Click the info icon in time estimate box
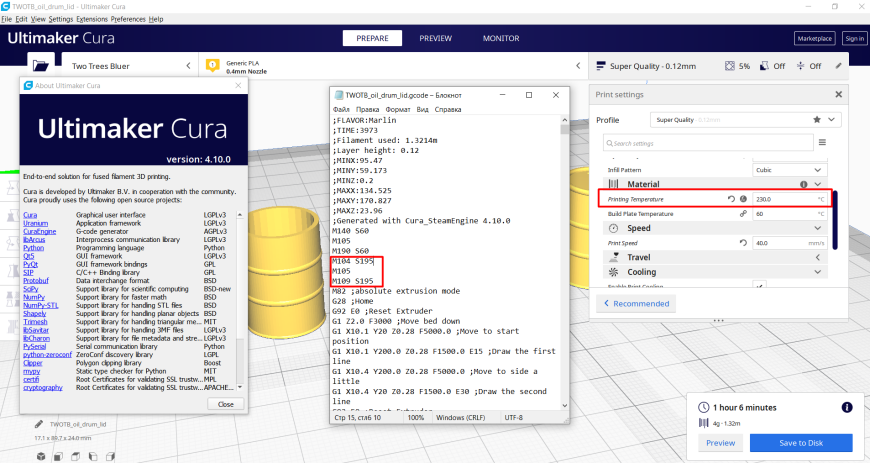 [847, 407]
